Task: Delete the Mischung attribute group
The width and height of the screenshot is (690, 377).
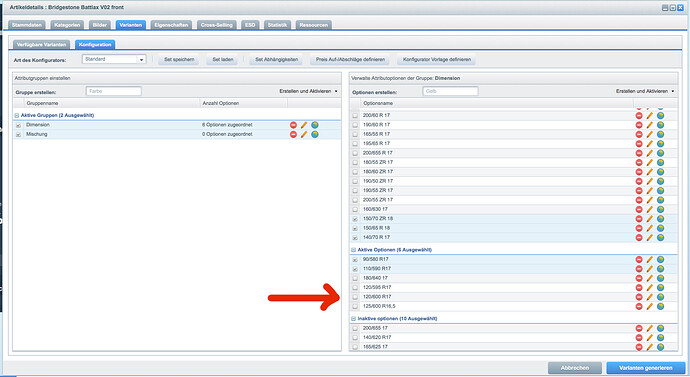Action: pos(294,134)
